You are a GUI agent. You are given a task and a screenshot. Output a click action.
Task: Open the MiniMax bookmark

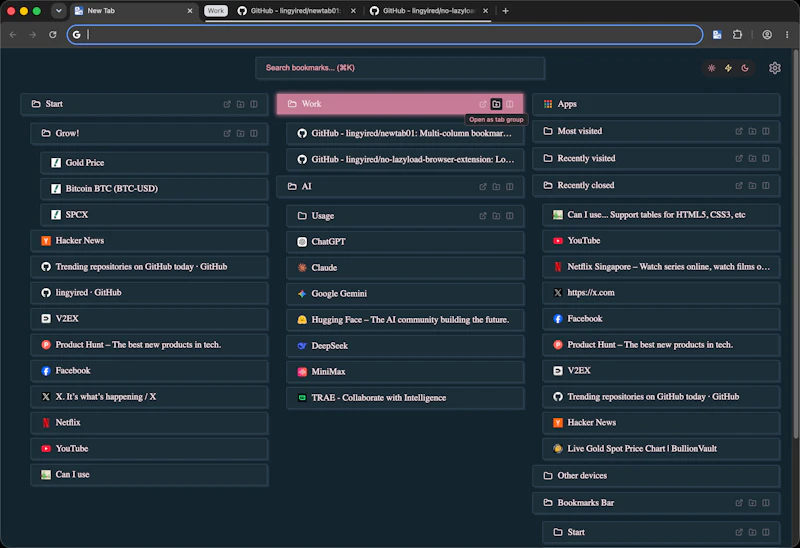405,372
